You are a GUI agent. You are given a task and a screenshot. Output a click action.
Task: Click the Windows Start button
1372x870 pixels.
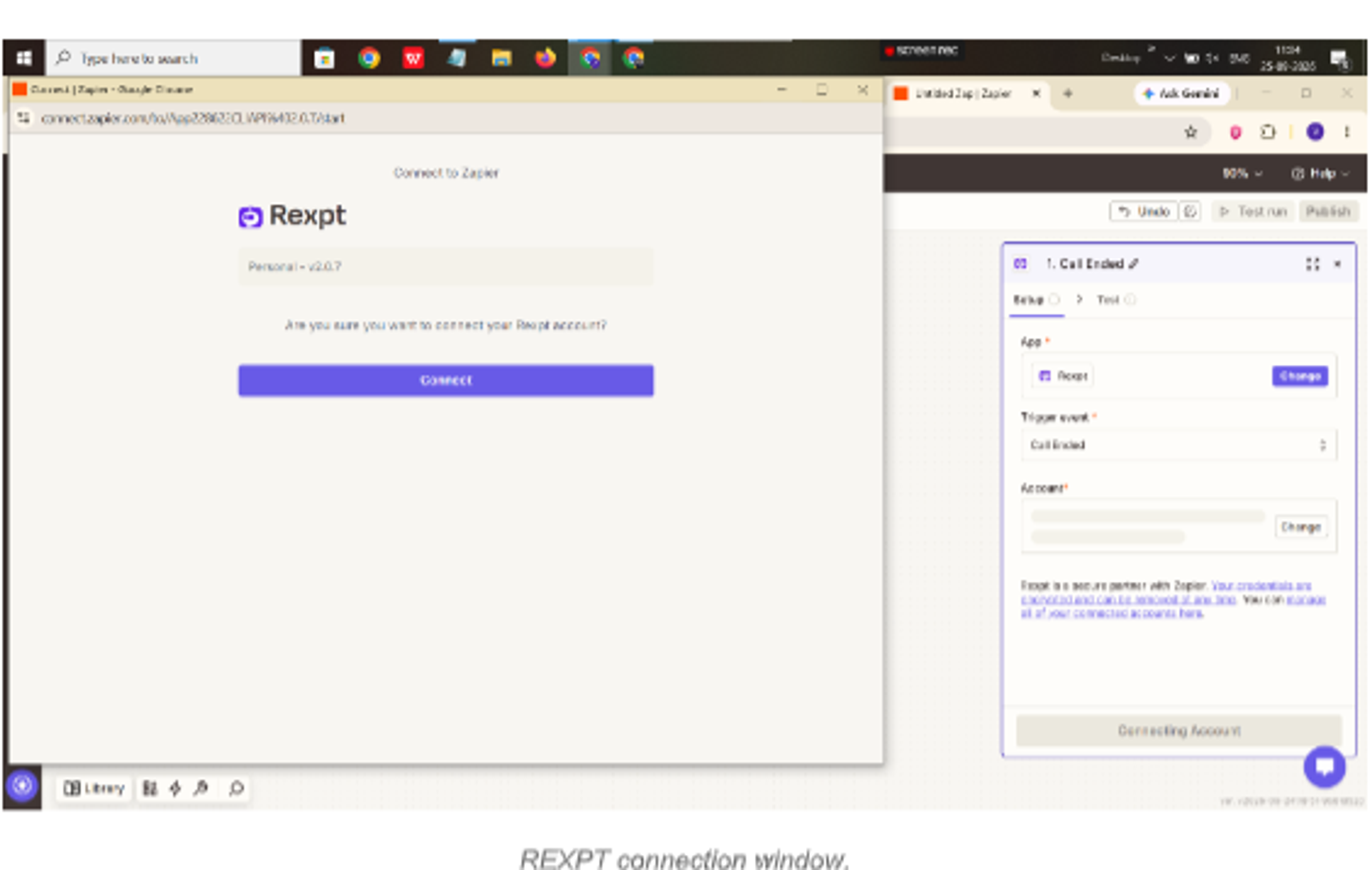(23, 58)
